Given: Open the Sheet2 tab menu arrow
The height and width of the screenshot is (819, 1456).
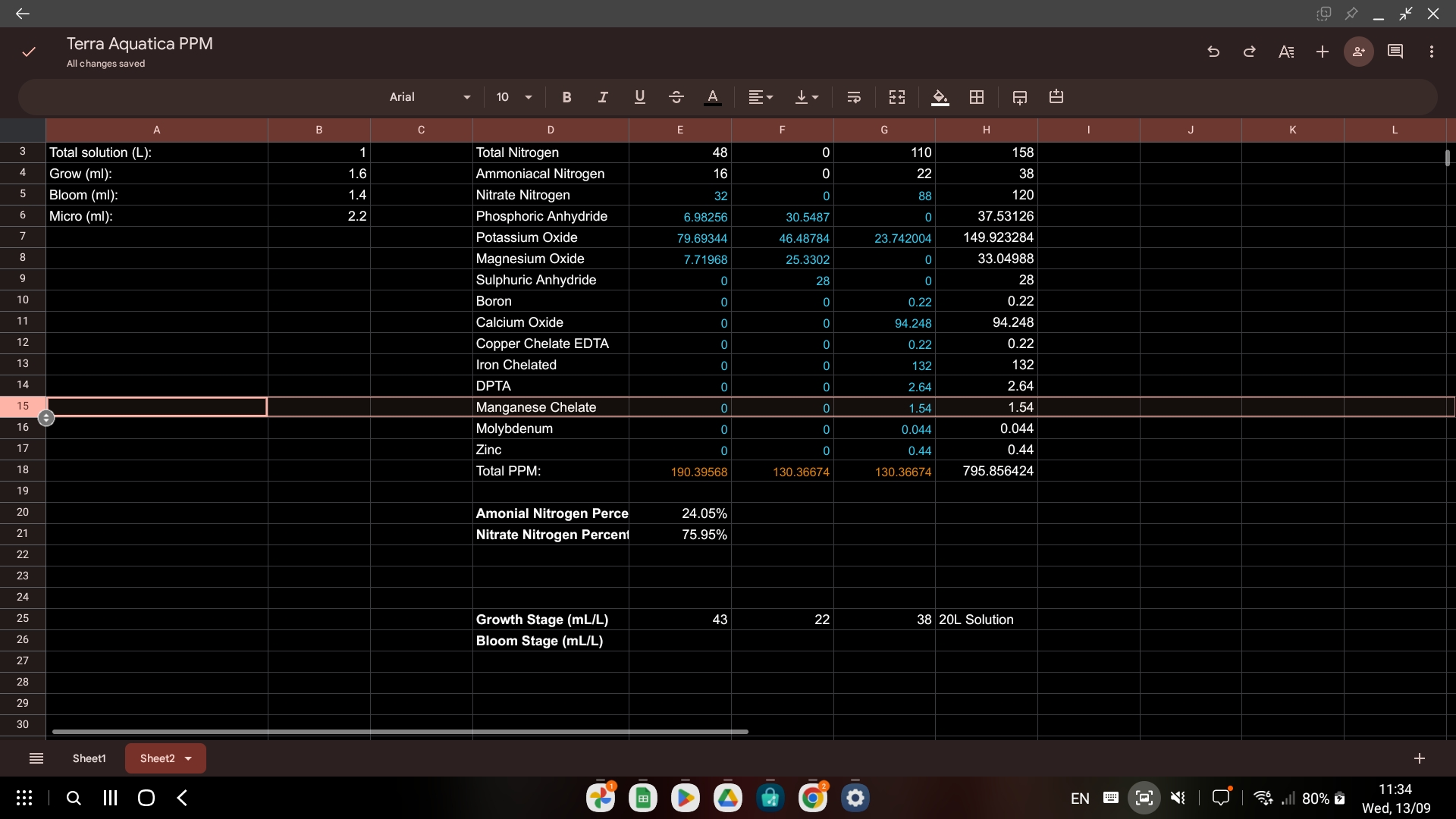Looking at the screenshot, I should [188, 758].
